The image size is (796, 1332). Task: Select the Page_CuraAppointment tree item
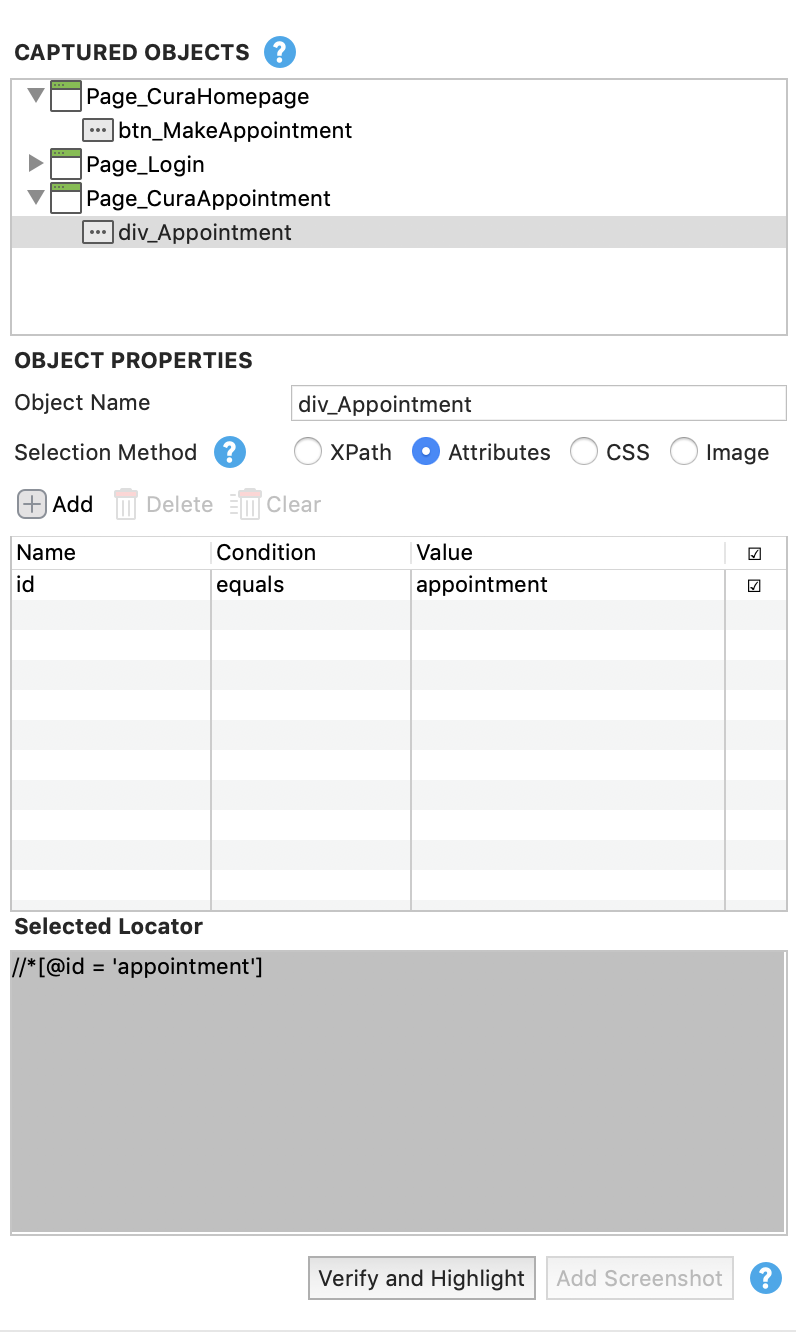pos(208,198)
